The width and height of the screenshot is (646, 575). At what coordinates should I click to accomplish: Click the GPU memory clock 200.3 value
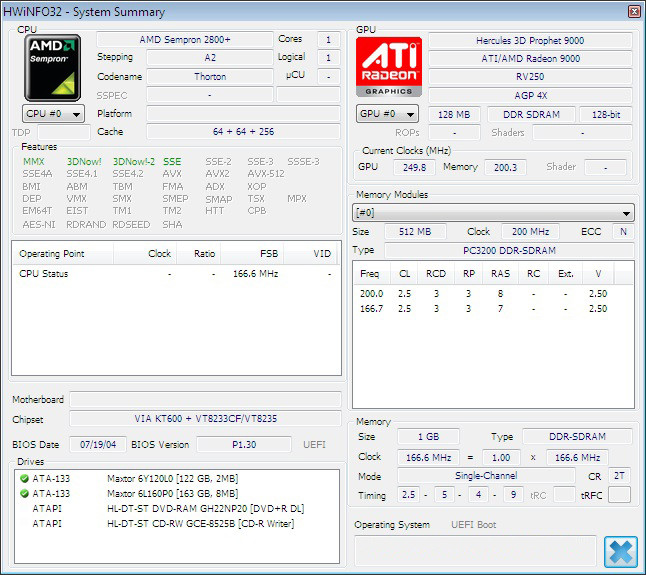point(505,167)
